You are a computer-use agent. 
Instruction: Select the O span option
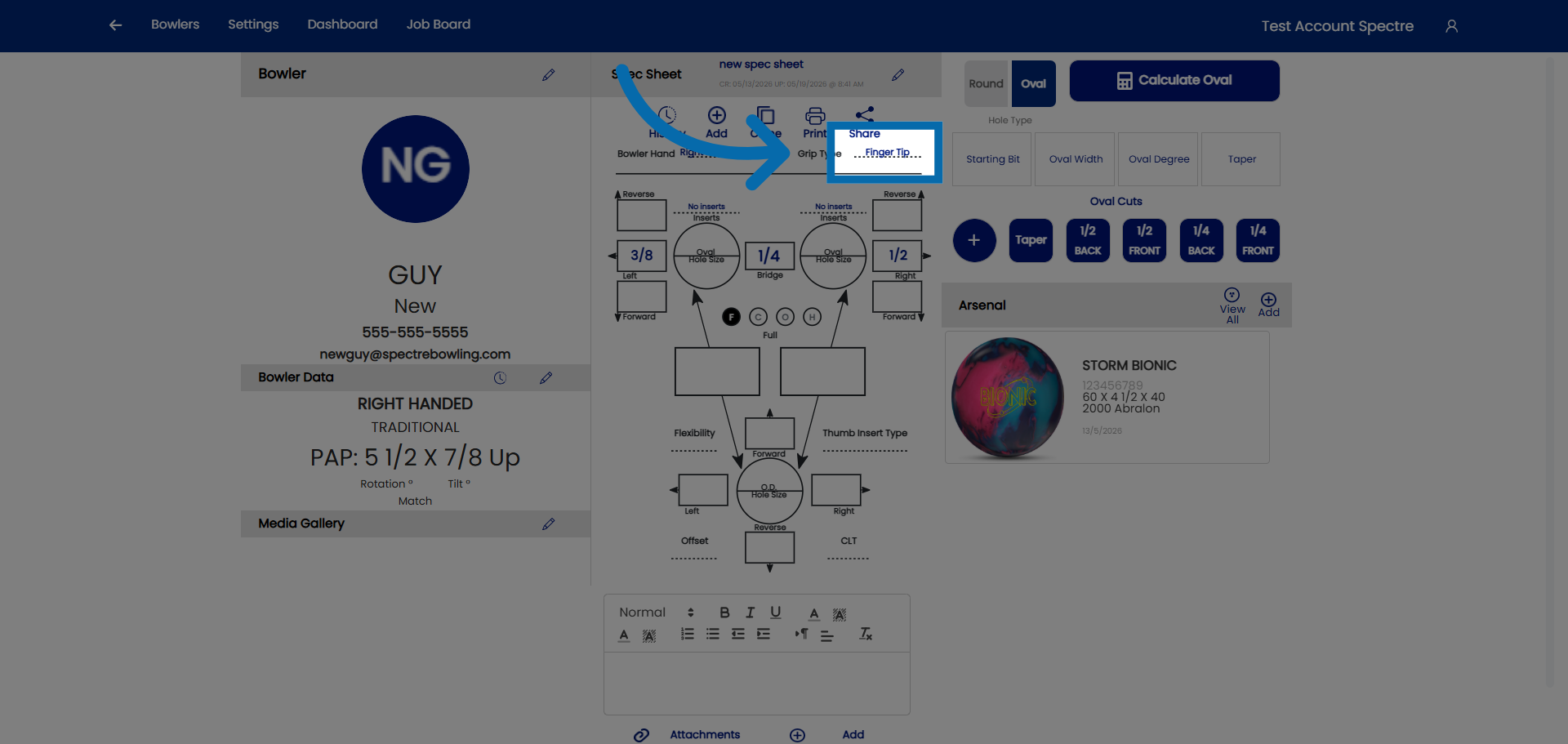pos(785,317)
